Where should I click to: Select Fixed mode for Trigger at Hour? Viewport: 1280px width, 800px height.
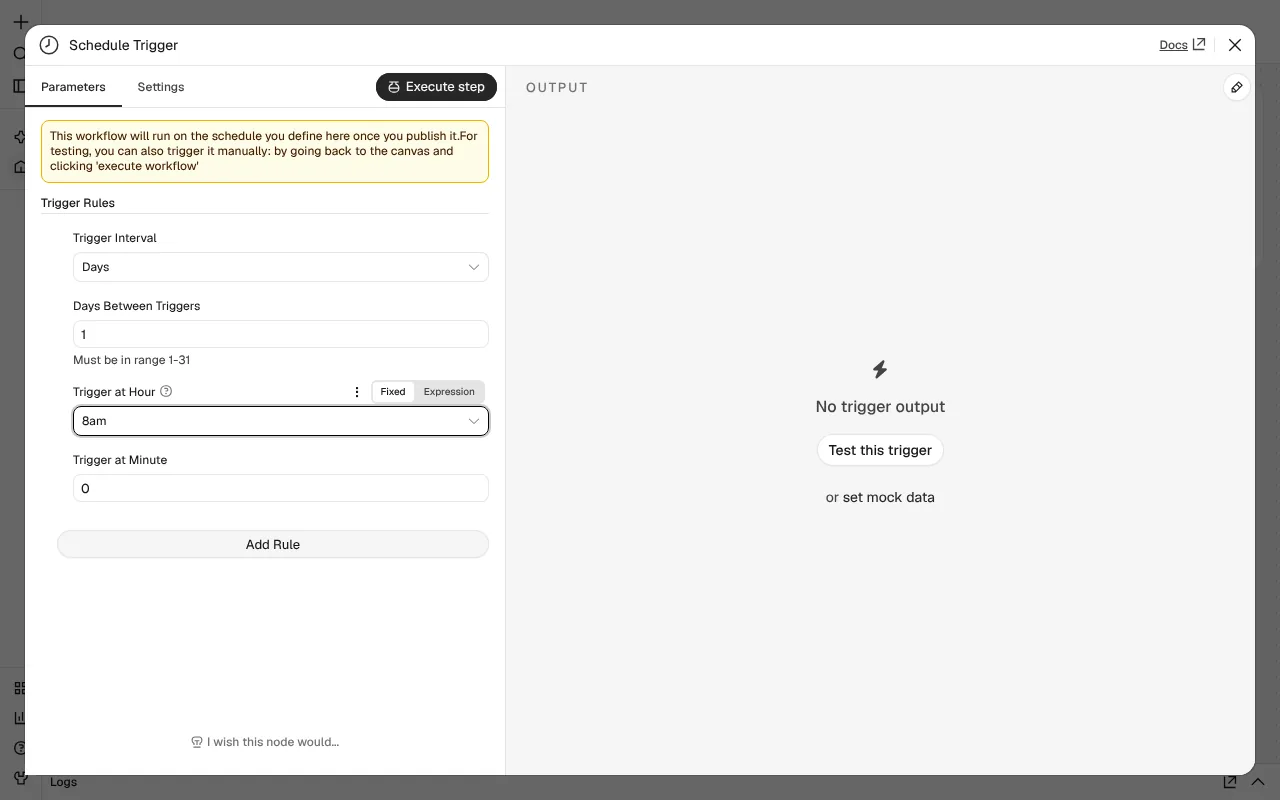[x=393, y=392]
